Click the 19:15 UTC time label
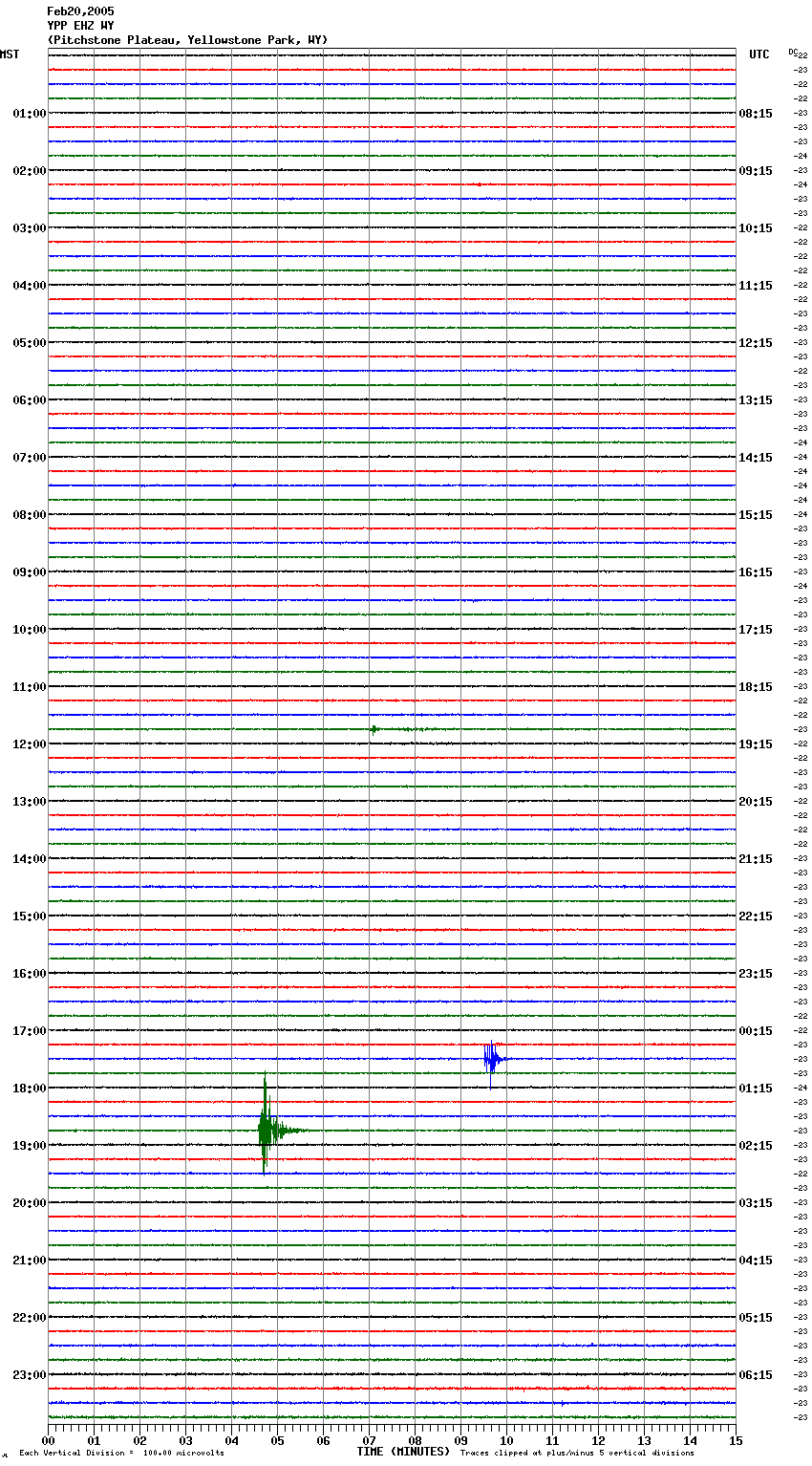812x1466 pixels. click(756, 744)
